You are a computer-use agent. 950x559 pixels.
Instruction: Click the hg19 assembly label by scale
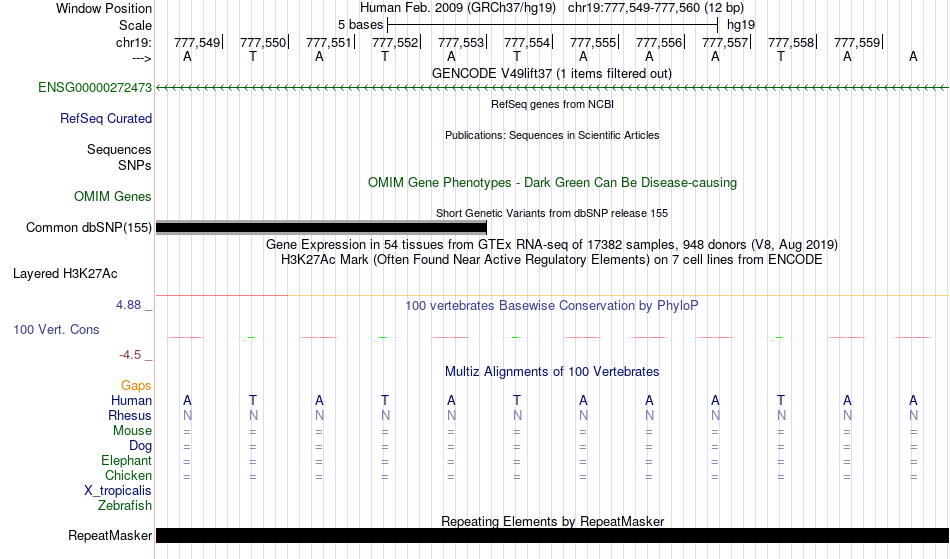coord(741,25)
